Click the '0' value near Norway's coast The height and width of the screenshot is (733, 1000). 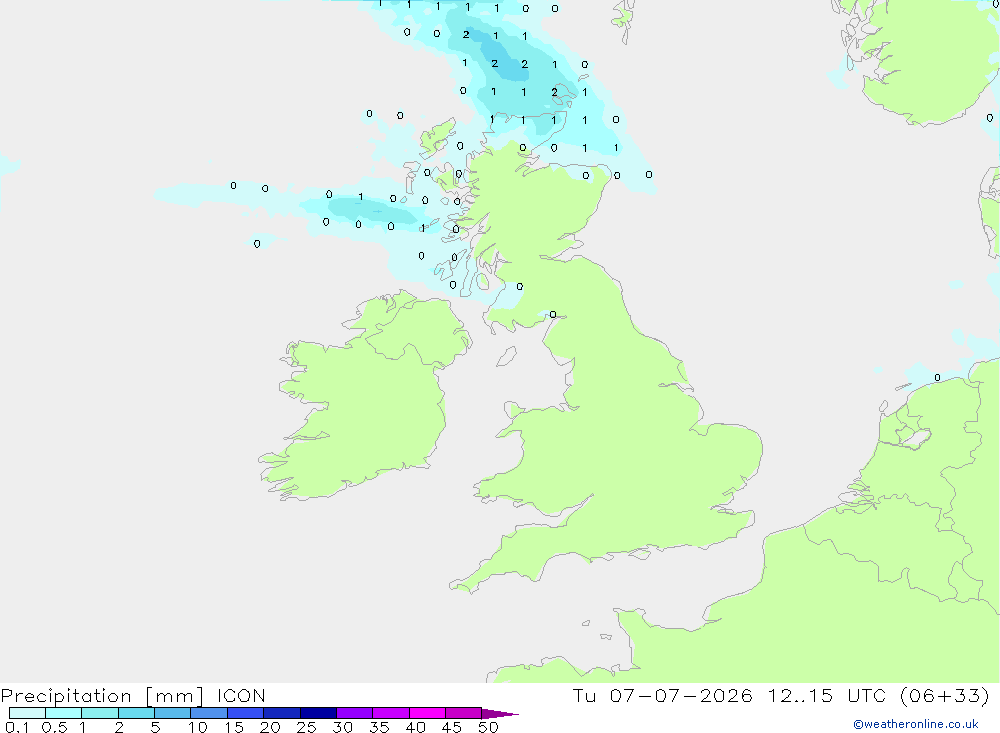[x=989, y=118]
